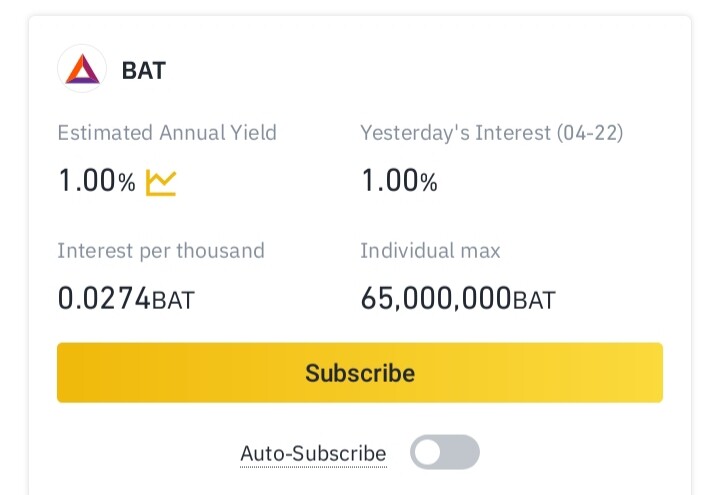Click the white knob of Auto-Subscribe switch

click(x=429, y=452)
